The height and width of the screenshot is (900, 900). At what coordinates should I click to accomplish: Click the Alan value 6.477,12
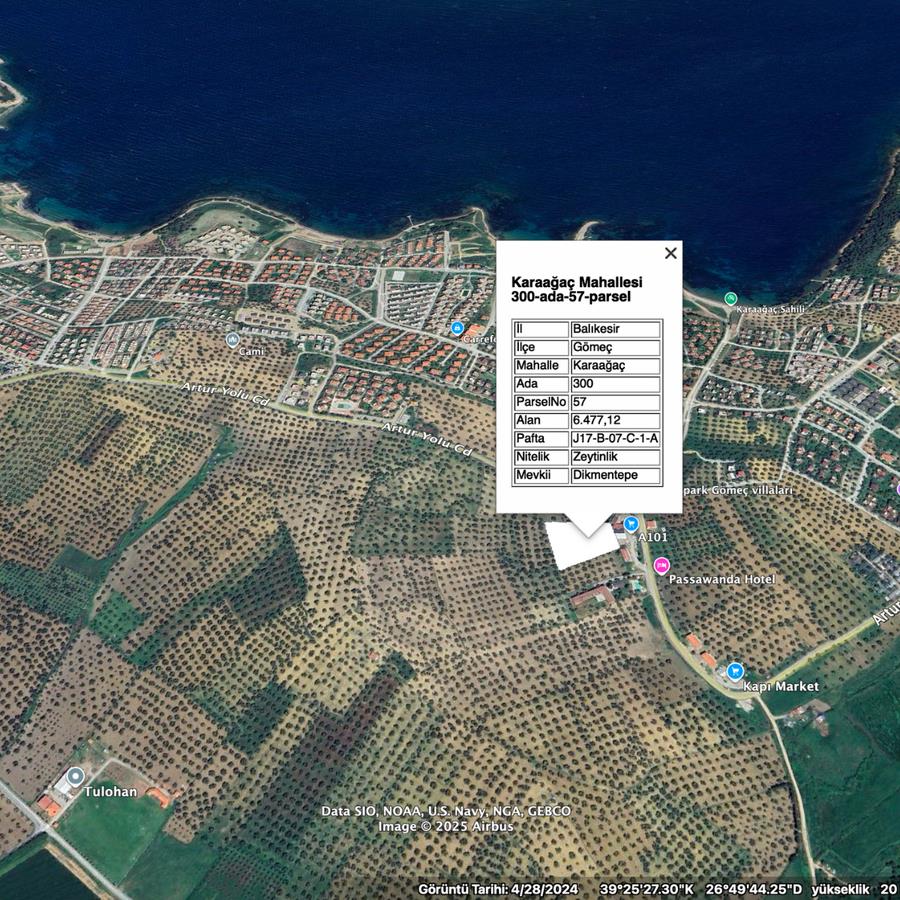coord(615,421)
